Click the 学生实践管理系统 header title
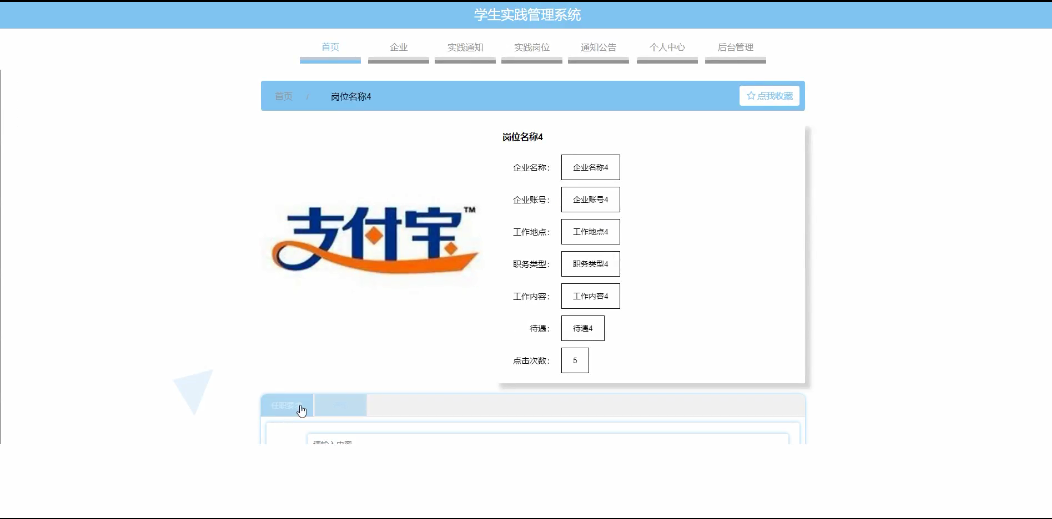Viewport: 1052px width, 519px height. [x=527, y=15]
